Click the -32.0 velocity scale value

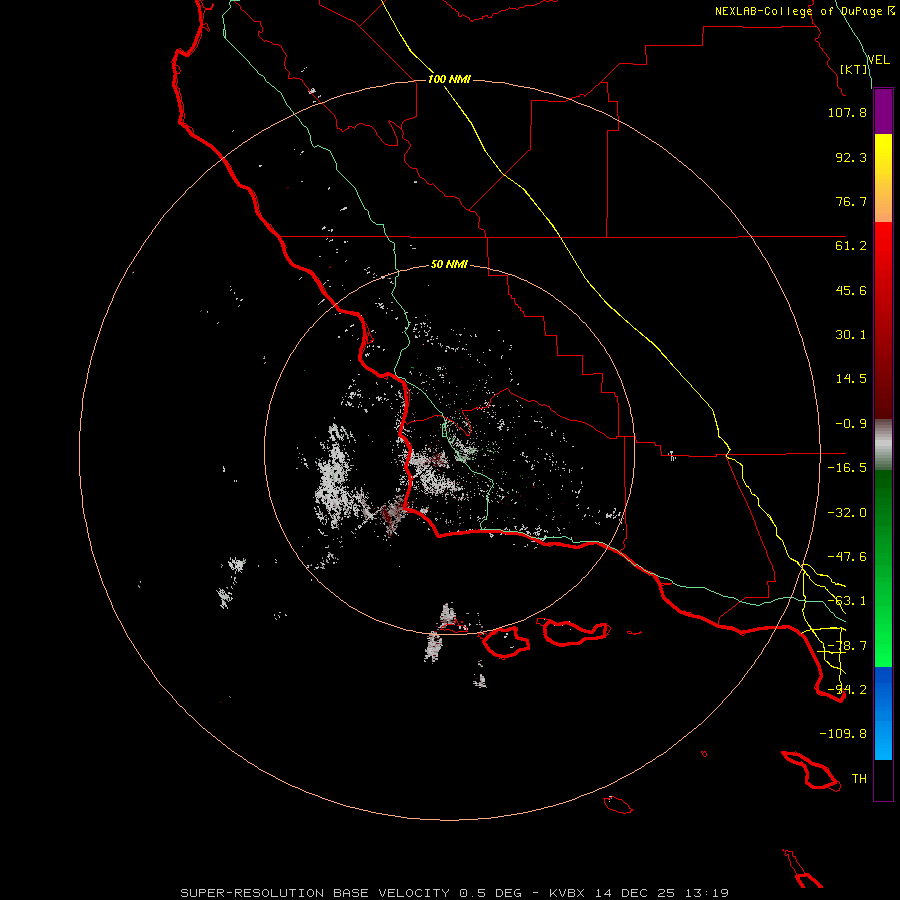coord(847,513)
